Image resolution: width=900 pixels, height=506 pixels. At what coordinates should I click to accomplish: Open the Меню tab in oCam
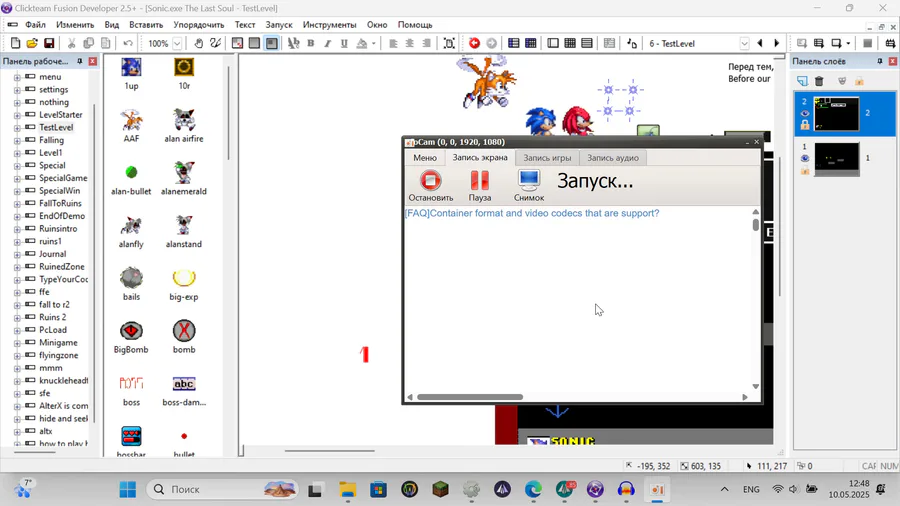[425, 158]
